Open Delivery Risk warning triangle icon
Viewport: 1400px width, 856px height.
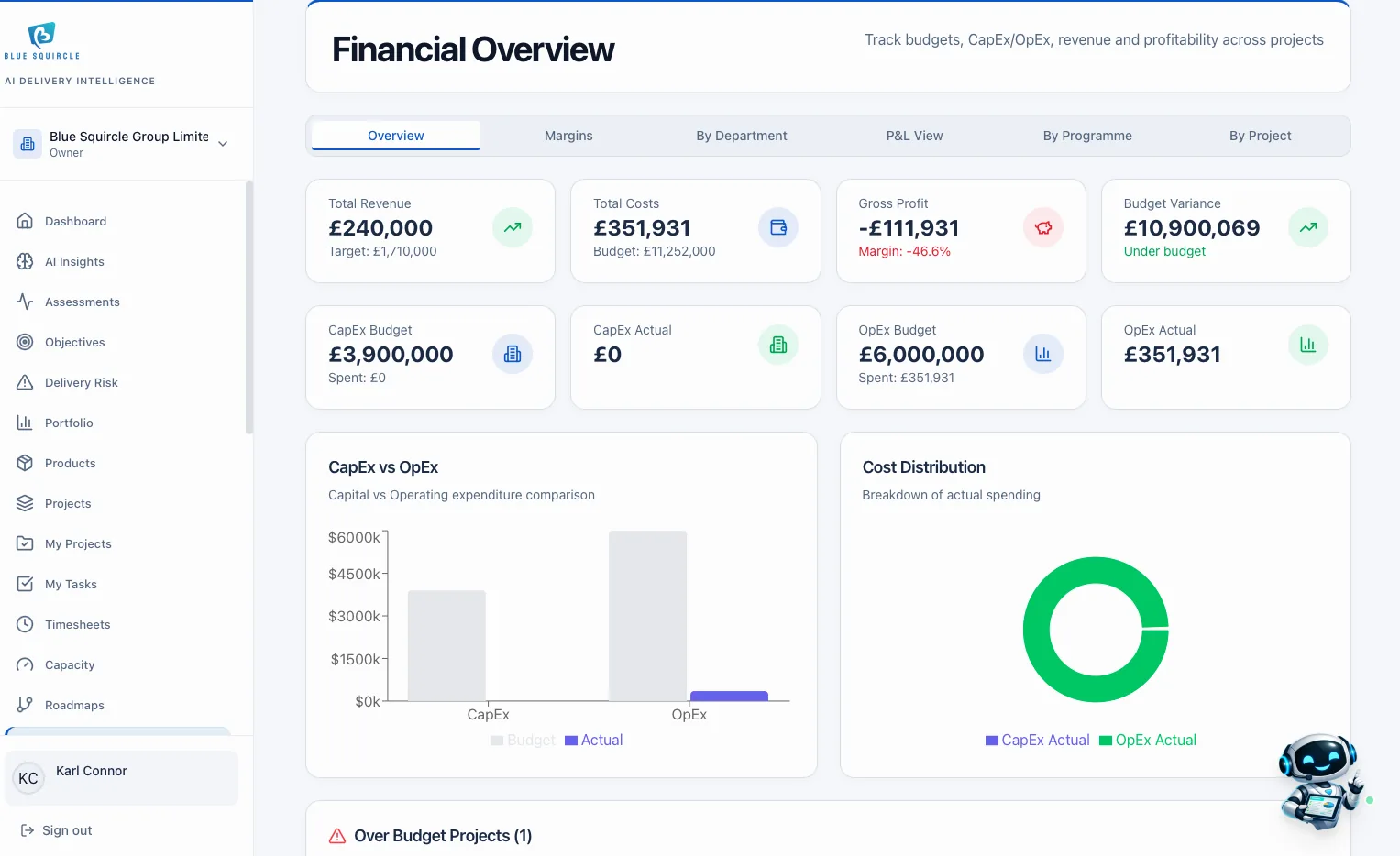pyautogui.click(x=25, y=382)
